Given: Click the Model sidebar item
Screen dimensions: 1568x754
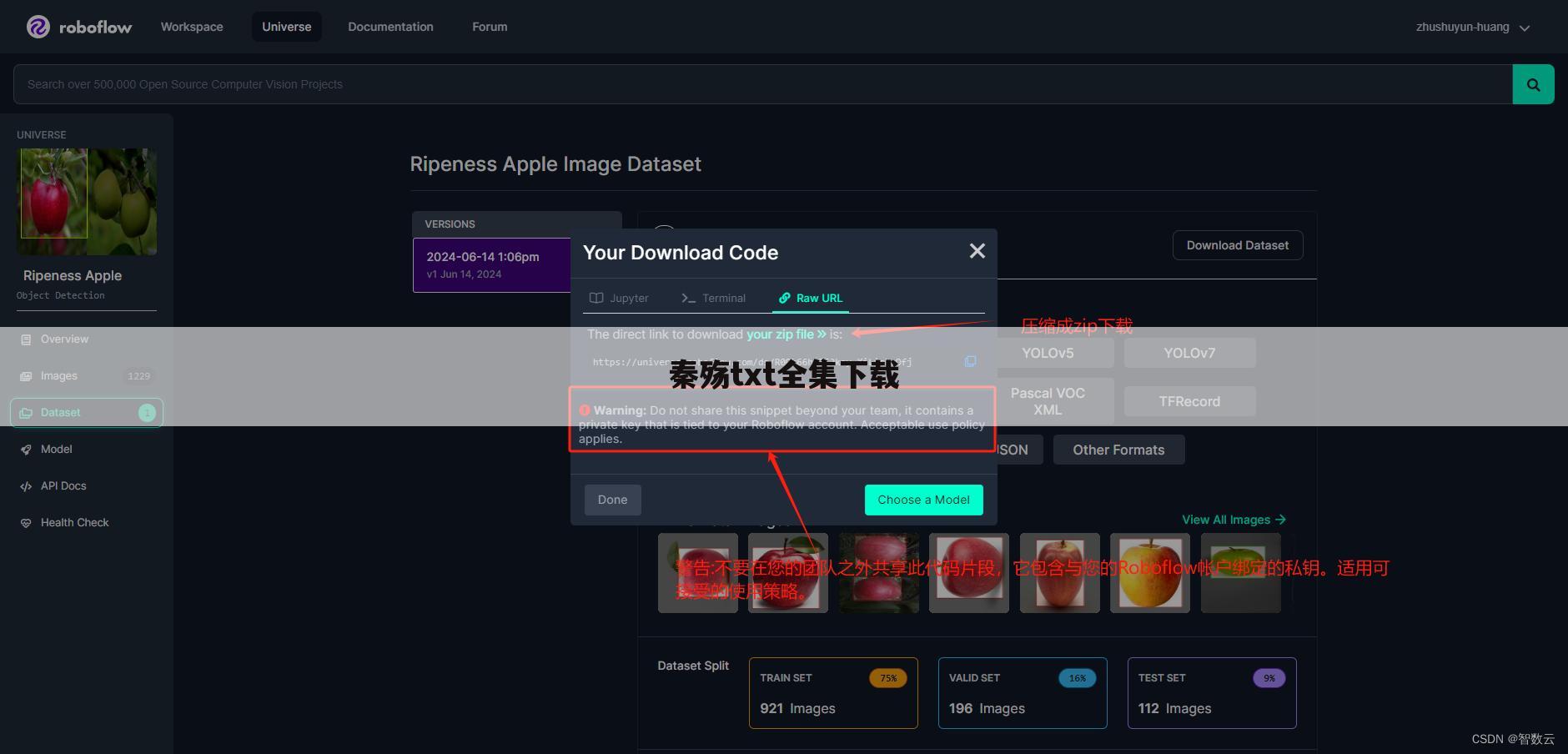Looking at the screenshot, I should (87, 450).
